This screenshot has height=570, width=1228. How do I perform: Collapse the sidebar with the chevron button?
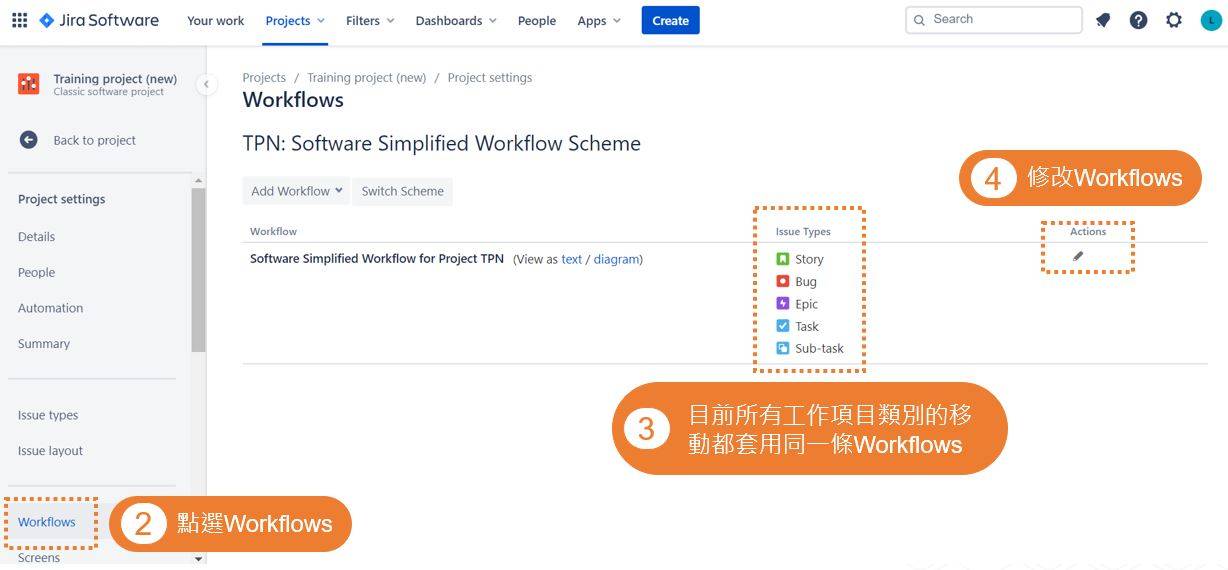point(206,84)
